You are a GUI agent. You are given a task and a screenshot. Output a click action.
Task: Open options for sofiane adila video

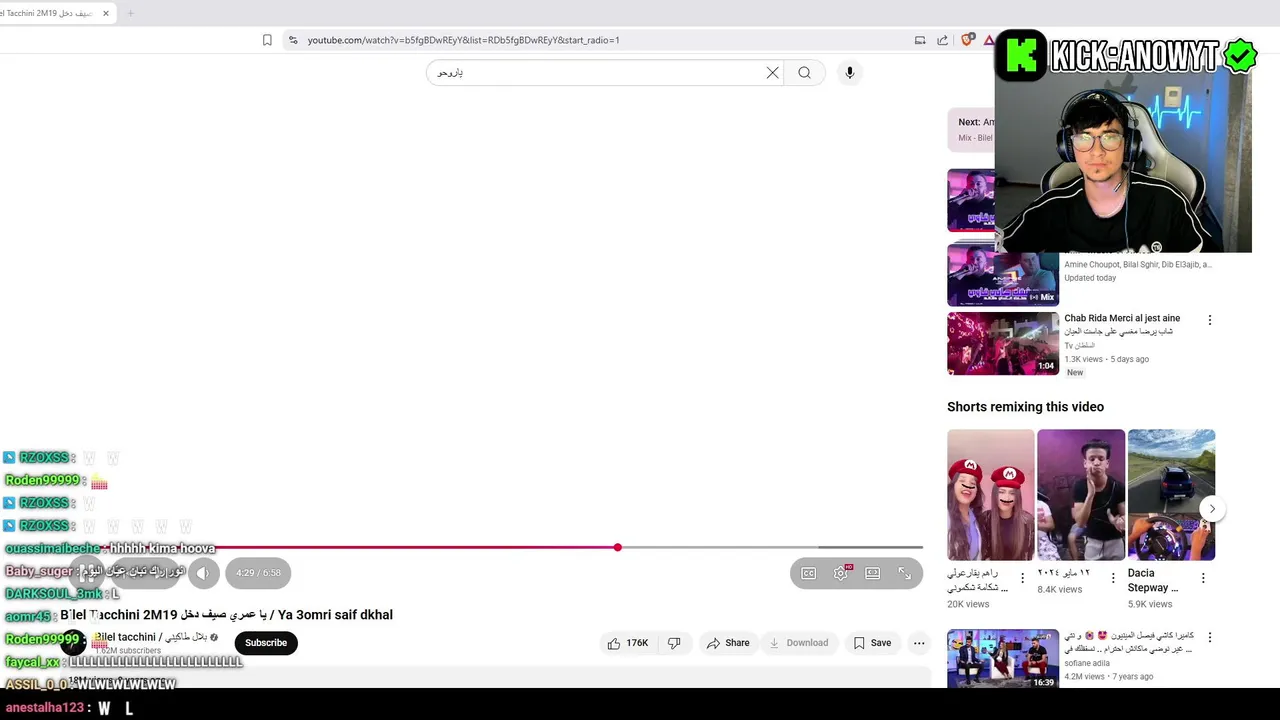click(1210, 637)
